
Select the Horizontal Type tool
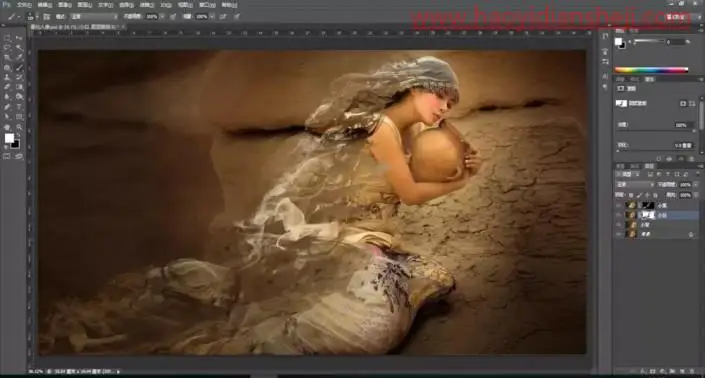[x=19, y=107]
